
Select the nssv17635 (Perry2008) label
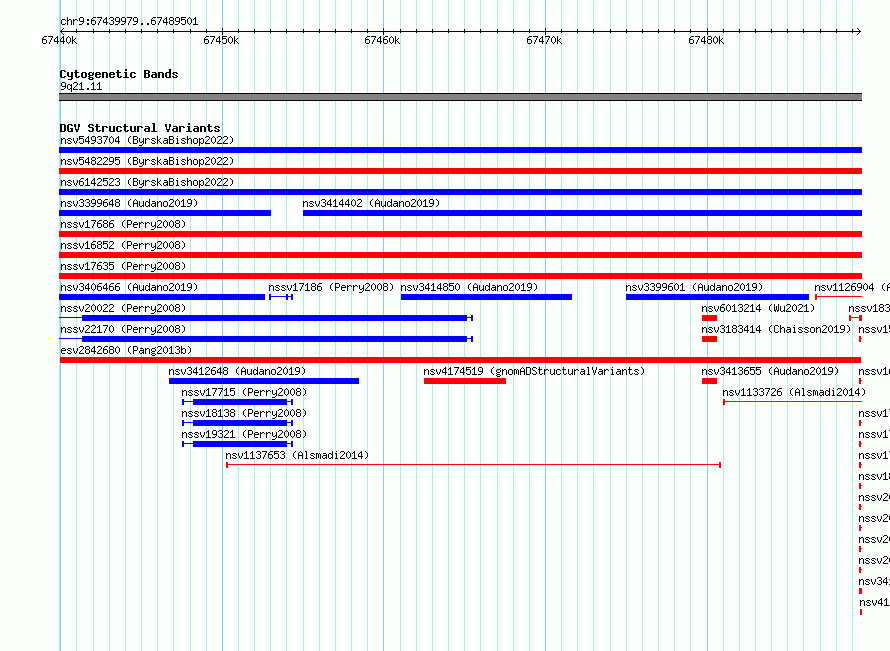[x=123, y=266]
